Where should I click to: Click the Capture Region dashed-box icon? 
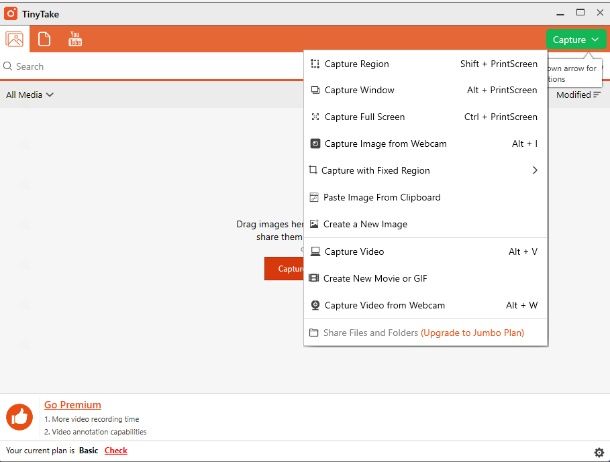pyautogui.click(x=315, y=64)
